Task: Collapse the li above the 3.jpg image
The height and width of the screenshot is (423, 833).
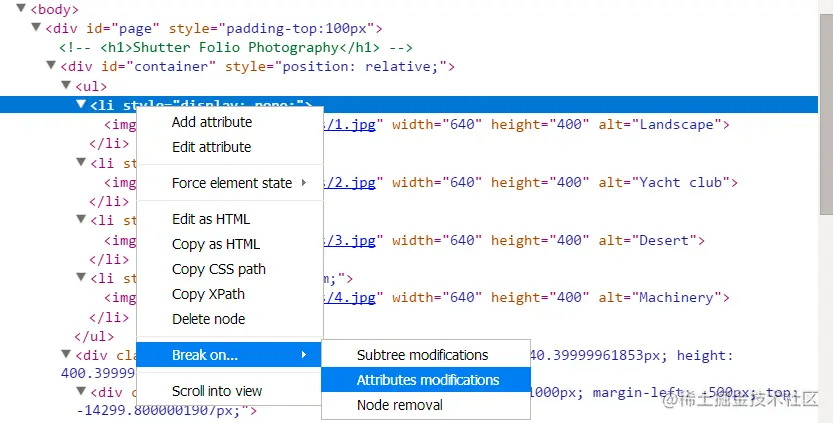Action: pyautogui.click(x=81, y=219)
